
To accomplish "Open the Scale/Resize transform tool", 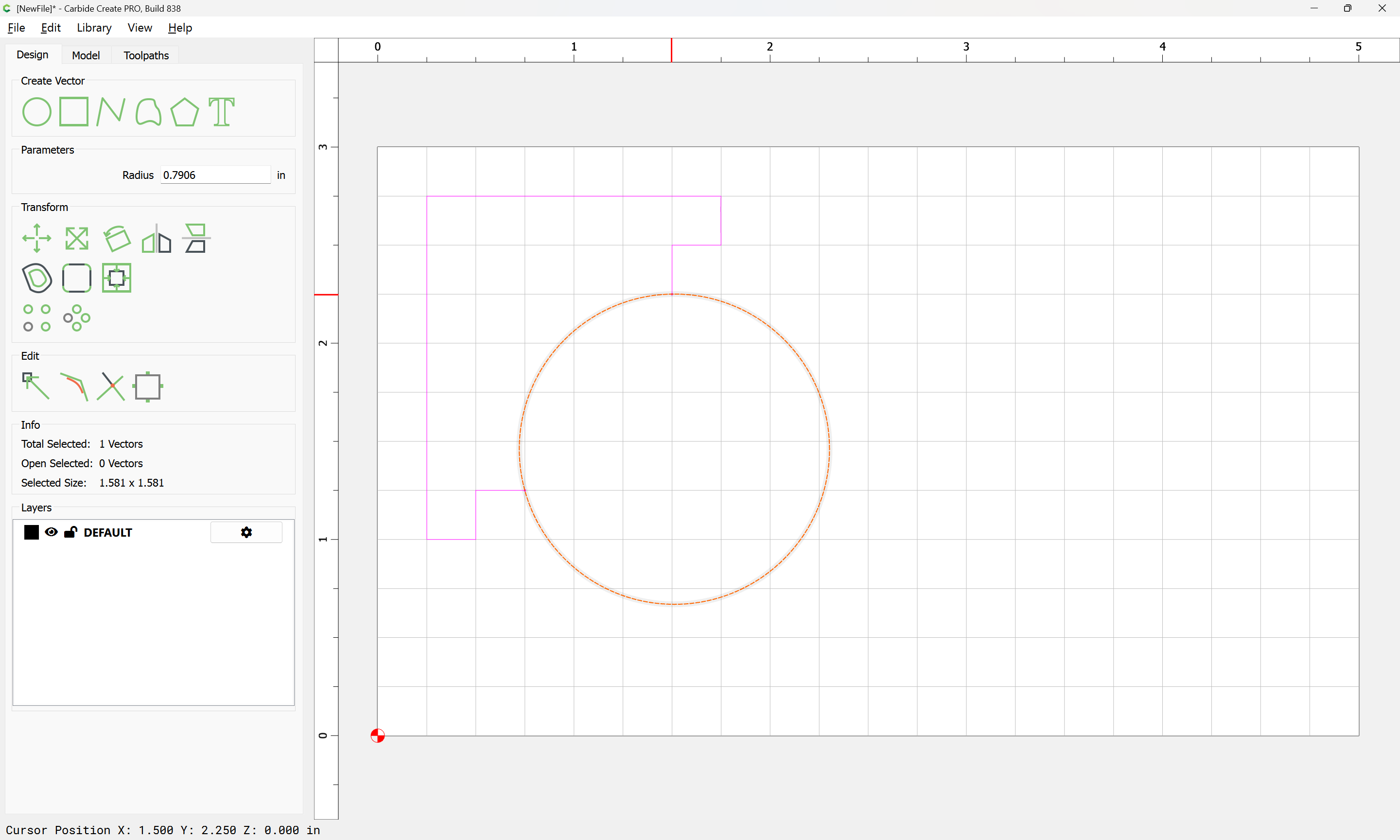I will (x=76, y=238).
